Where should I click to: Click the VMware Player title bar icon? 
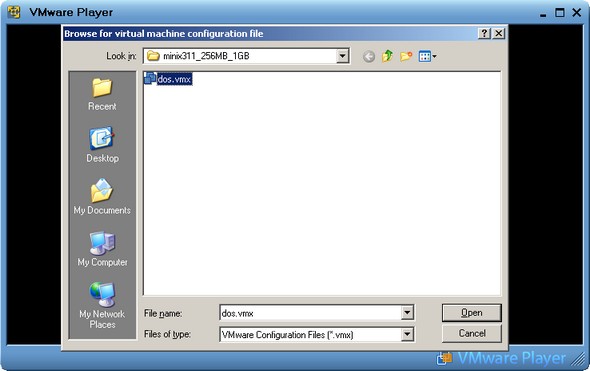tap(14, 12)
